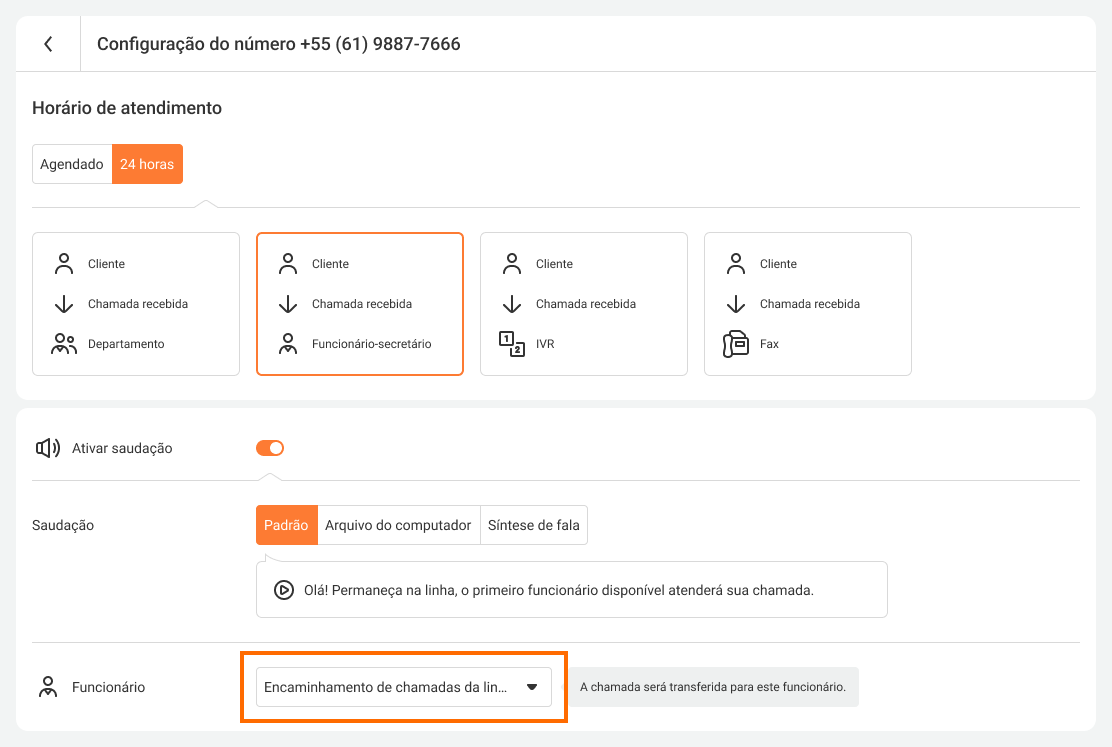
Task: Select the 24 horas schedule option
Action: point(147,164)
